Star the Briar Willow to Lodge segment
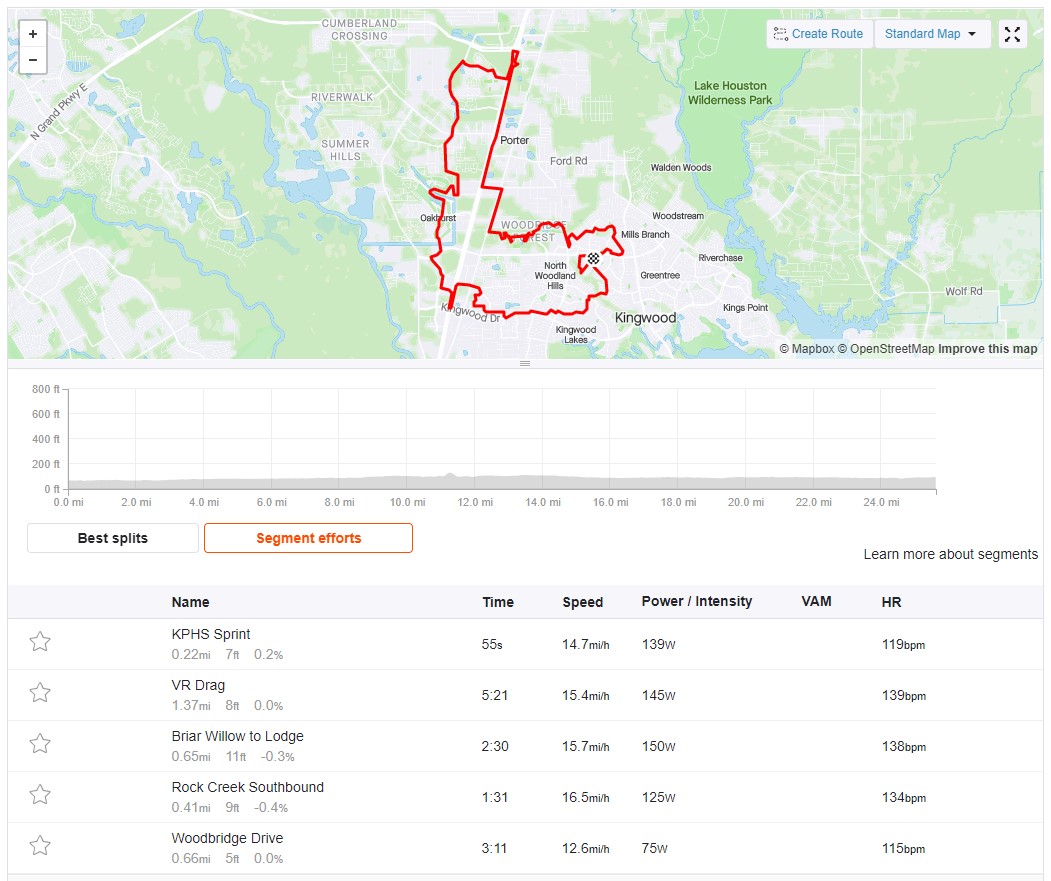 coord(40,744)
